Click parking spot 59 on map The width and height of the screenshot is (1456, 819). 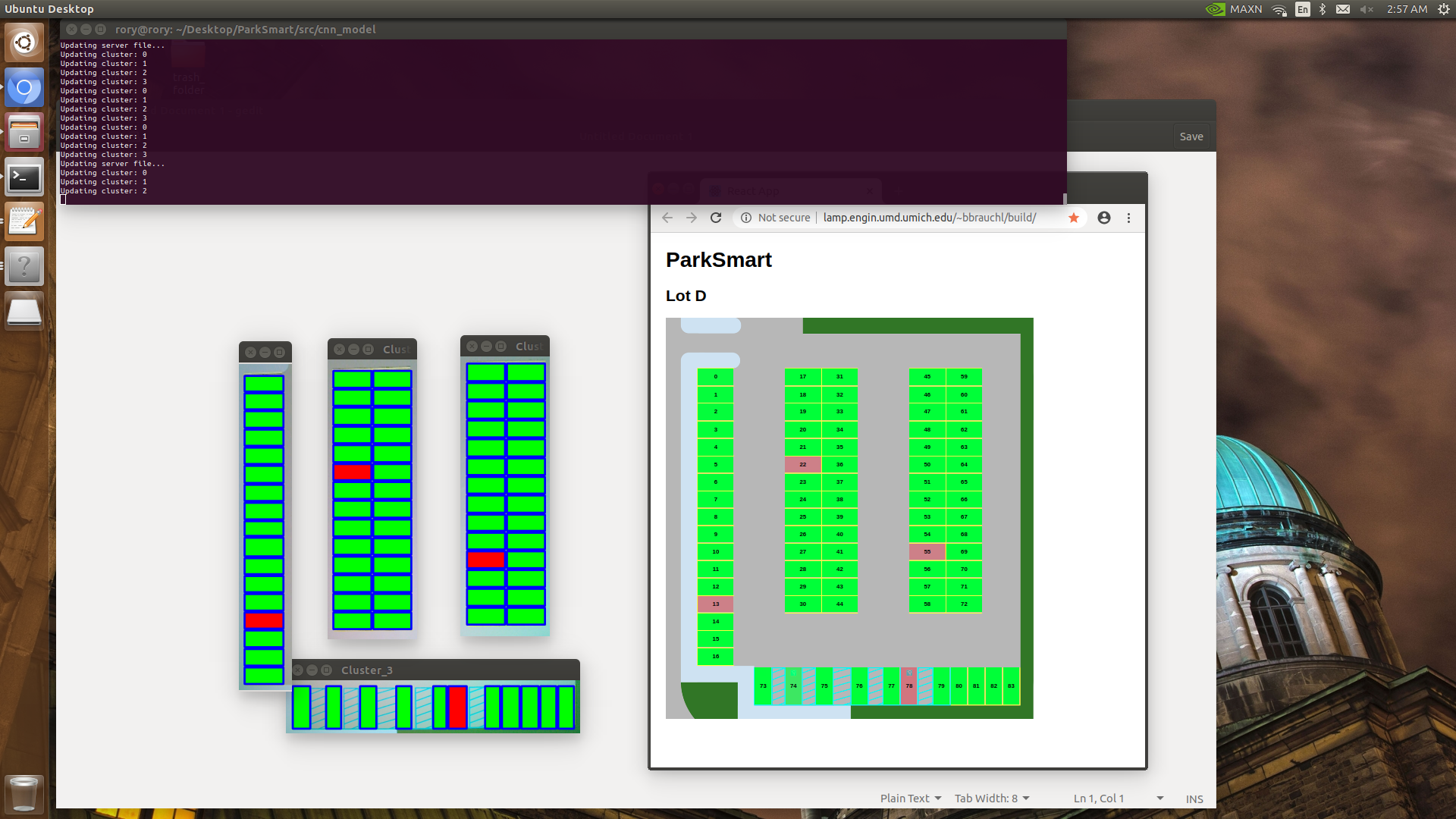point(964,376)
